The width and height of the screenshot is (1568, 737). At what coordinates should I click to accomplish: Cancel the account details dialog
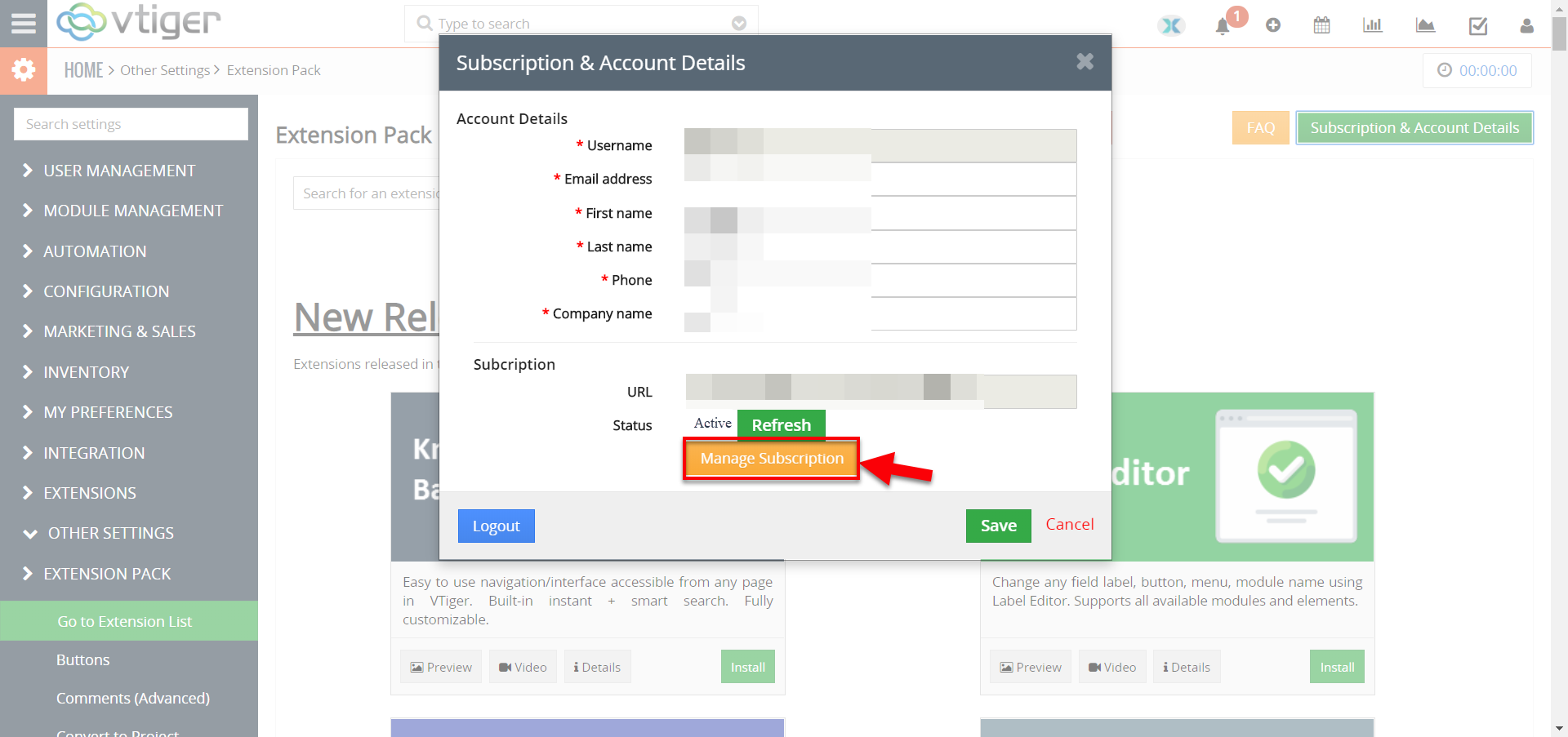click(x=1070, y=525)
